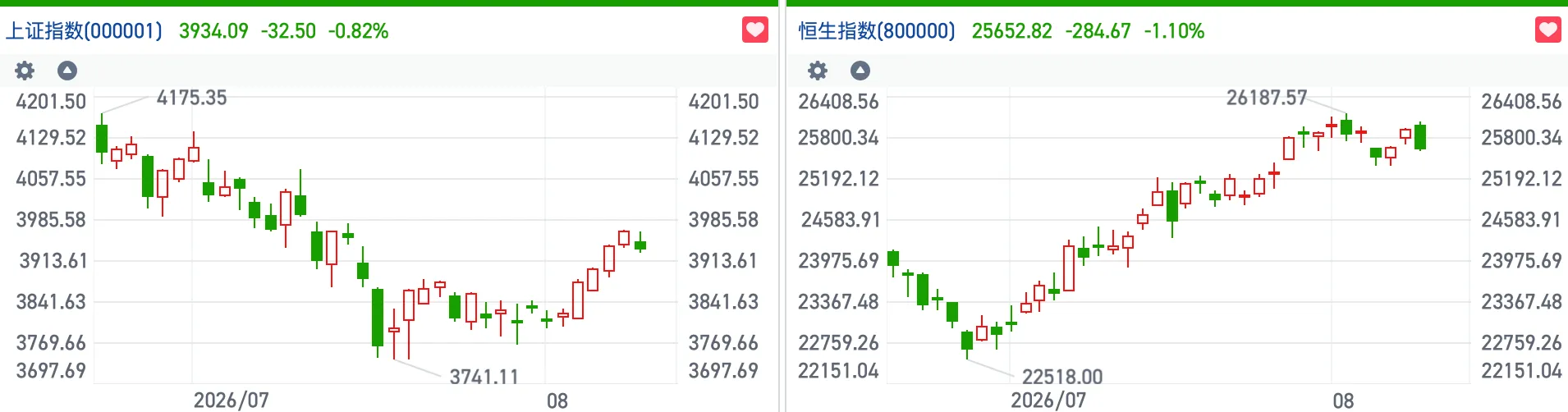Open 恒生指数(800000) index title link
The width and height of the screenshot is (1568, 412).
point(877,31)
